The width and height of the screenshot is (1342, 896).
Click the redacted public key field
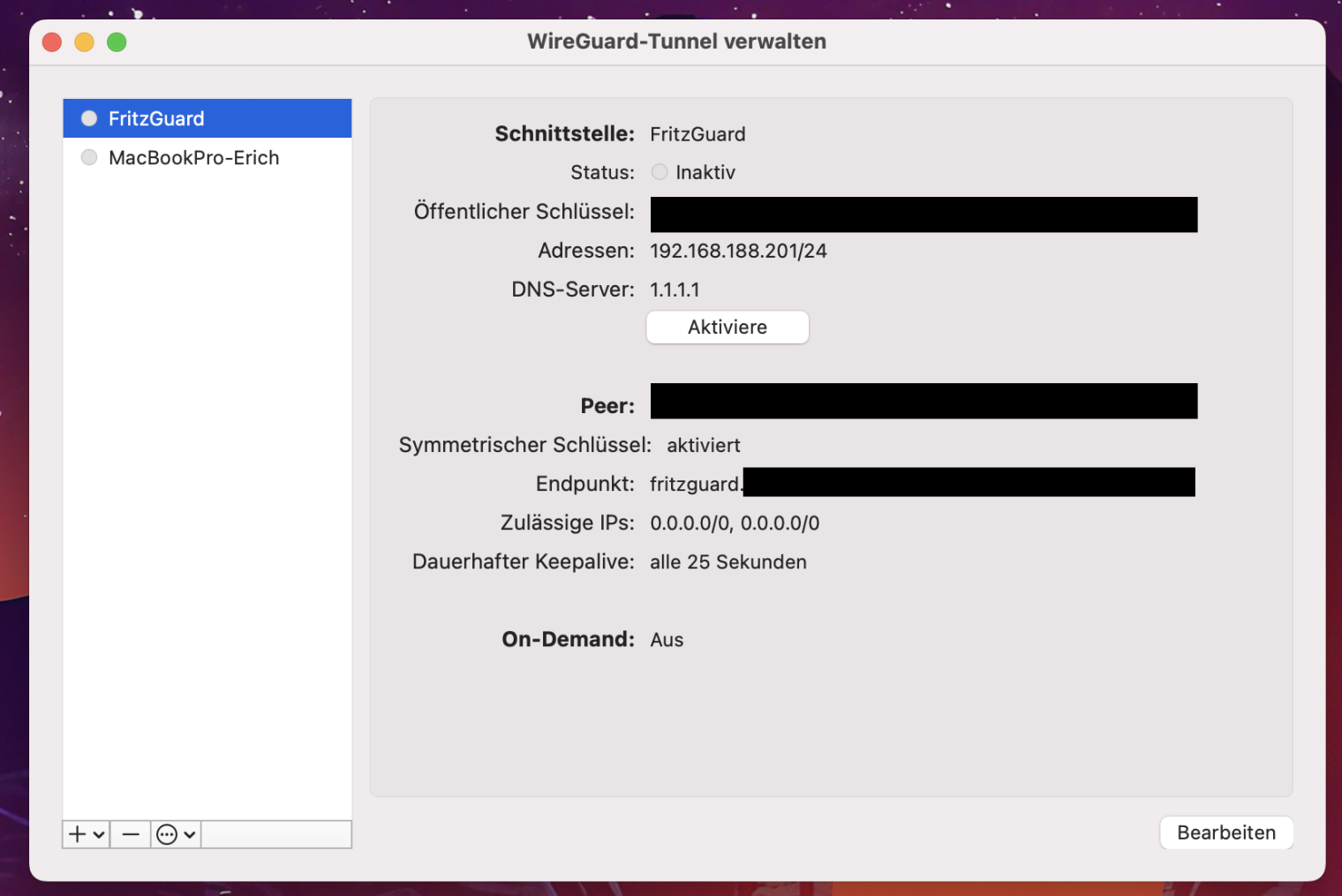[x=924, y=215]
